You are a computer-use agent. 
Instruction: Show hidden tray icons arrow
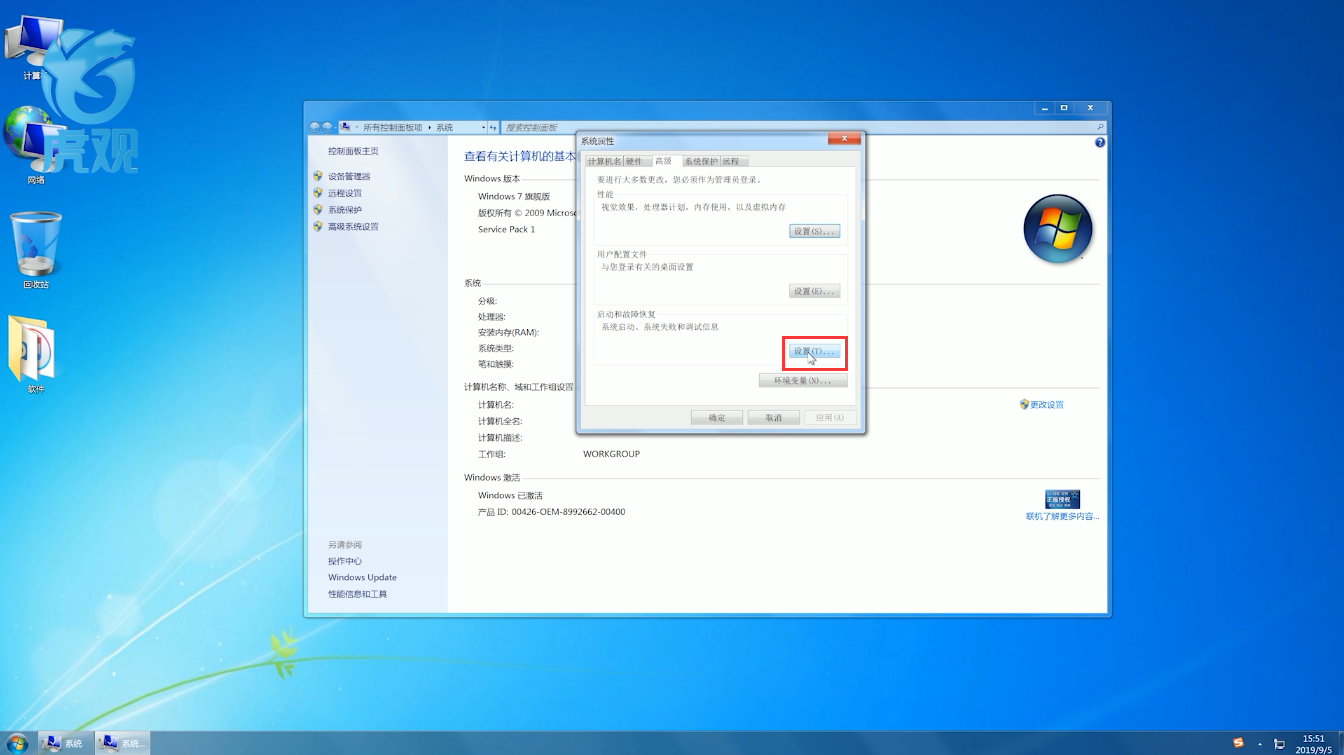(x=1260, y=744)
